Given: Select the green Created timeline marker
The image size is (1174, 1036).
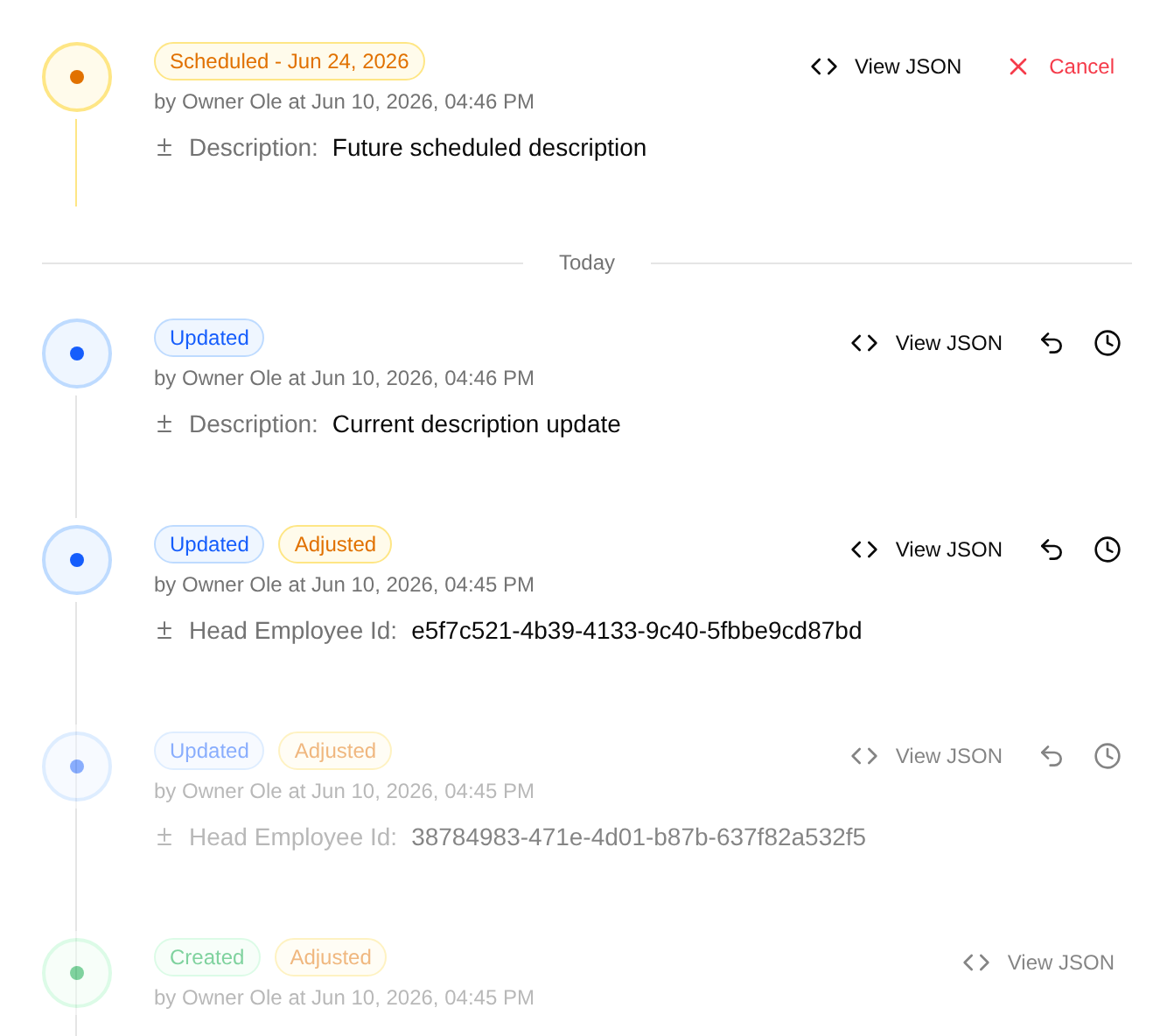Looking at the screenshot, I should pyautogui.click(x=77, y=973).
